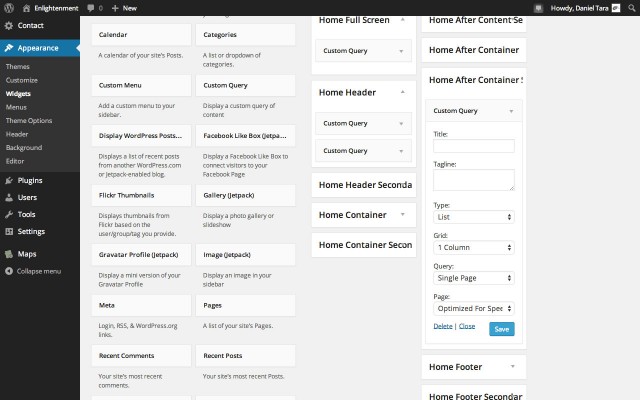The height and width of the screenshot is (400, 640).
Task: Open Background submenu item
Action: coord(24,147)
